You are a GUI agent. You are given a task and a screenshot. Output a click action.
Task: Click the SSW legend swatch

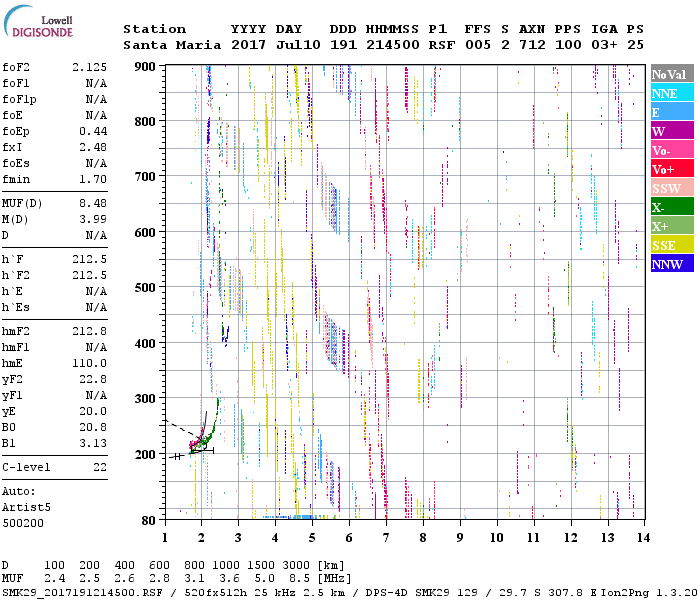tap(672, 188)
